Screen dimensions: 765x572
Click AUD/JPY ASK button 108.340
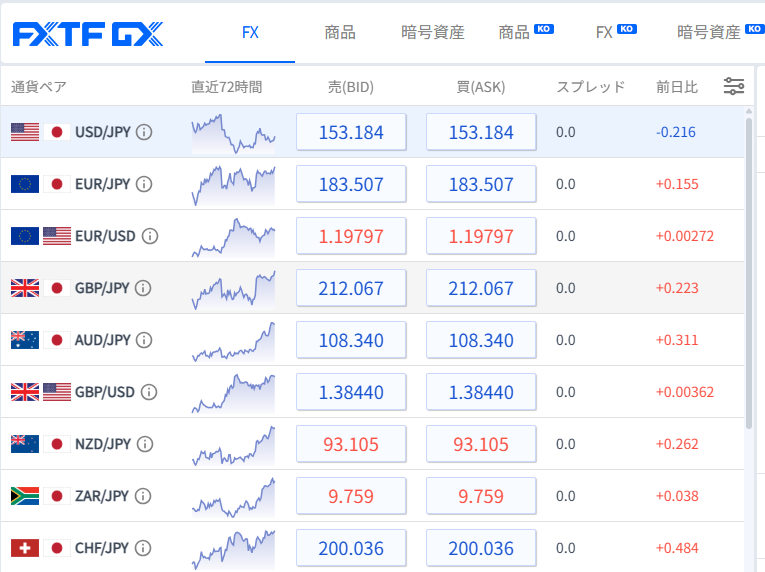pyautogui.click(x=481, y=340)
